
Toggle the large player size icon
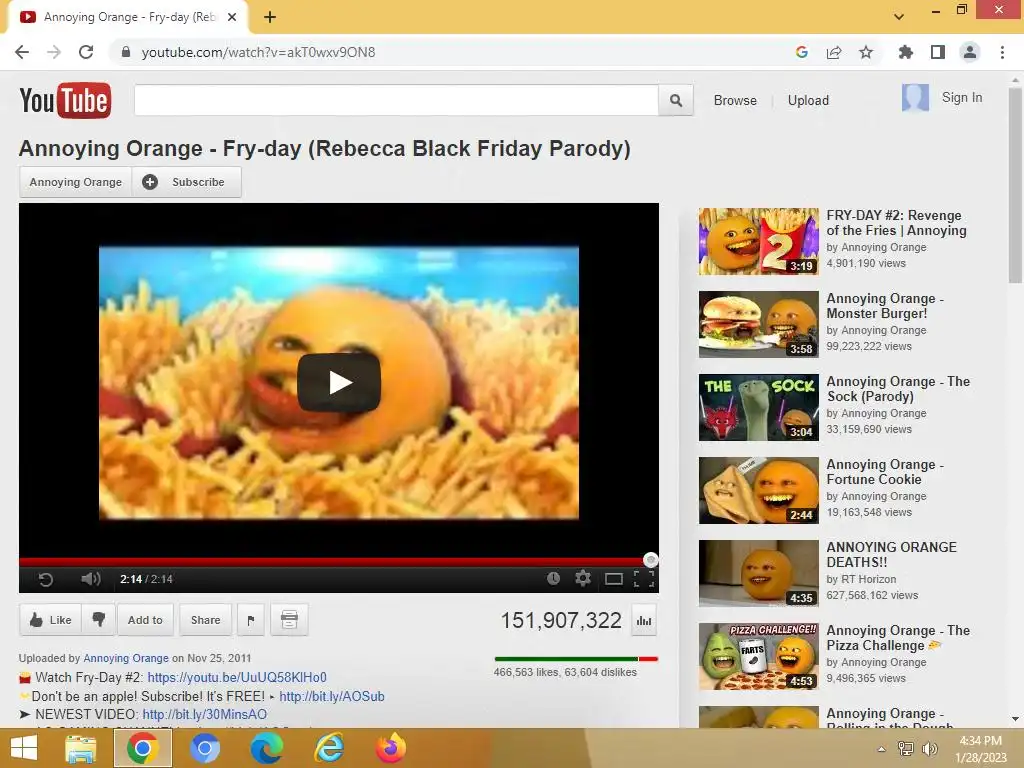[x=614, y=579]
